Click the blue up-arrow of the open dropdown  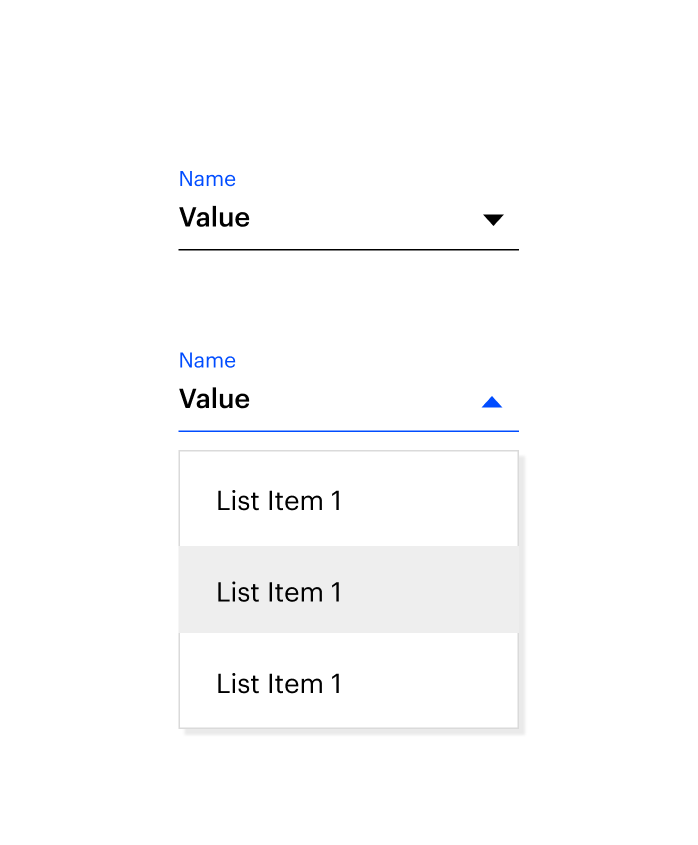[x=491, y=402]
